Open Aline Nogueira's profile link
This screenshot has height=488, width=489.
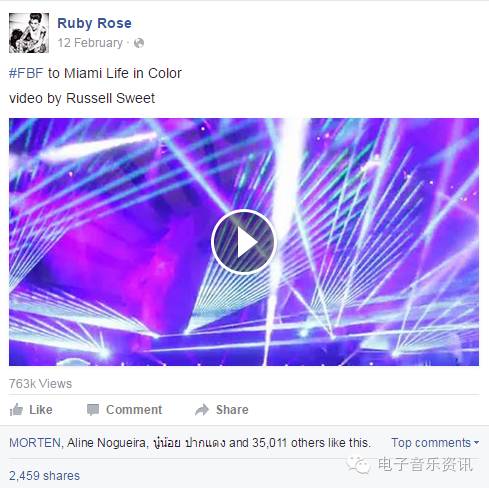pos(106,443)
